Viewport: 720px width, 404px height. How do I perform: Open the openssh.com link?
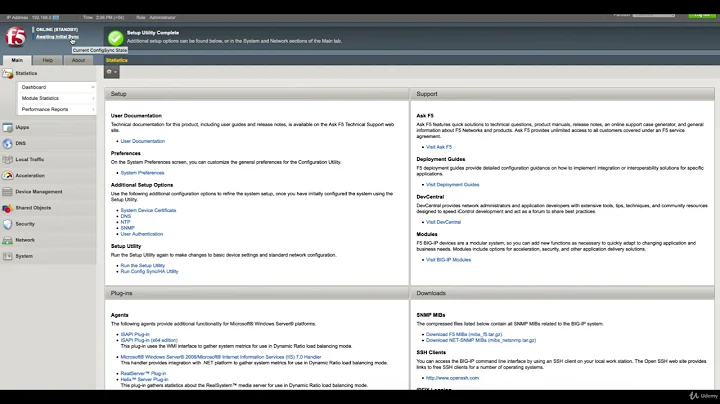point(452,378)
